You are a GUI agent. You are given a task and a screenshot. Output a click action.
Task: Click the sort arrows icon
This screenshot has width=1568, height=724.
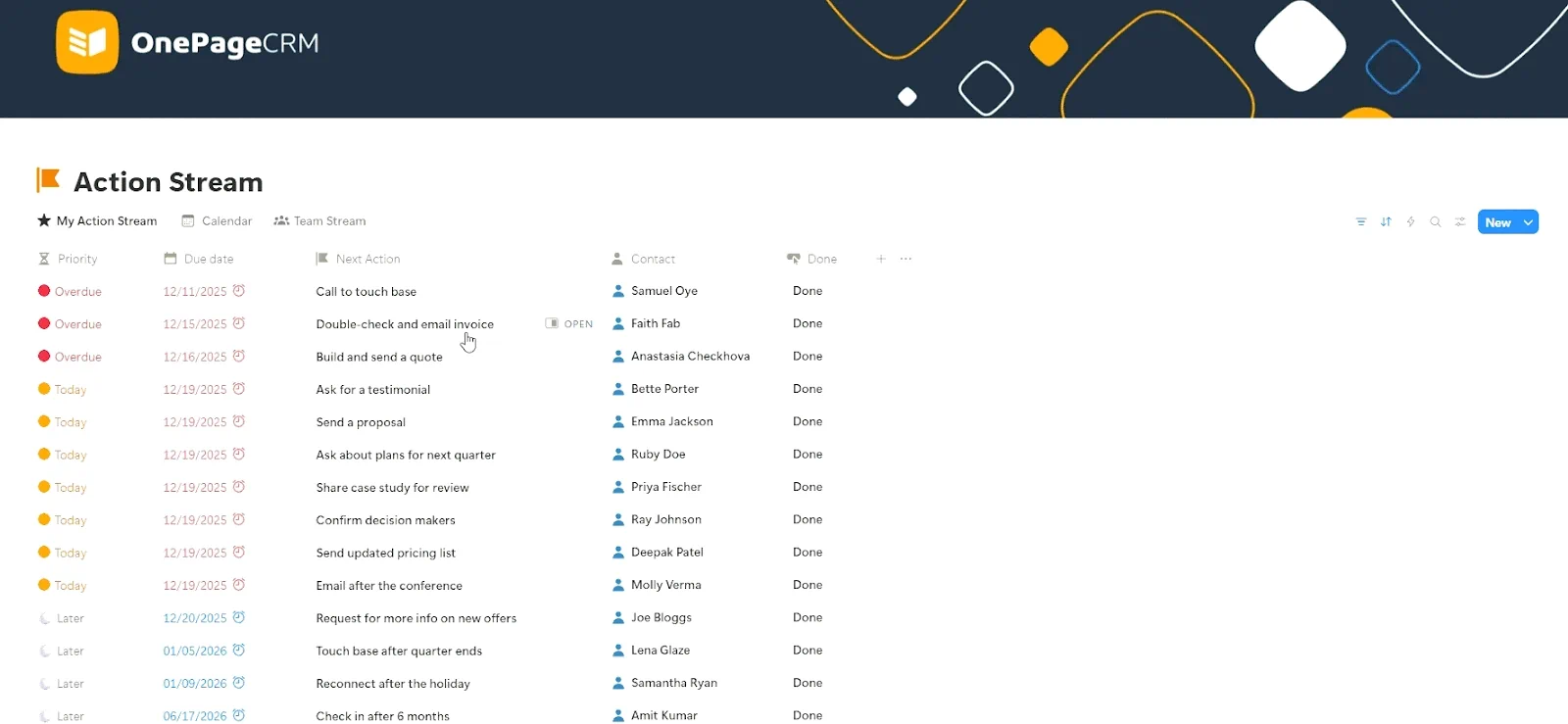(1386, 222)
